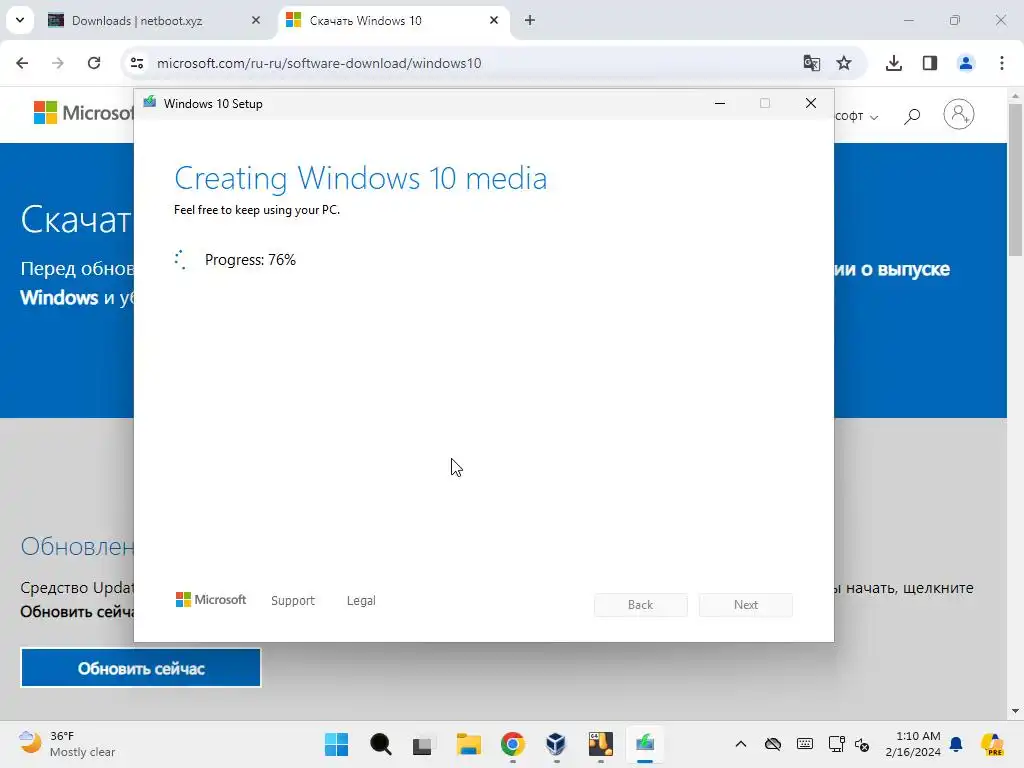Minimize the Windows 10 Setup window
The width and height of the screenshot is (1024, 768).
point(720,103)
